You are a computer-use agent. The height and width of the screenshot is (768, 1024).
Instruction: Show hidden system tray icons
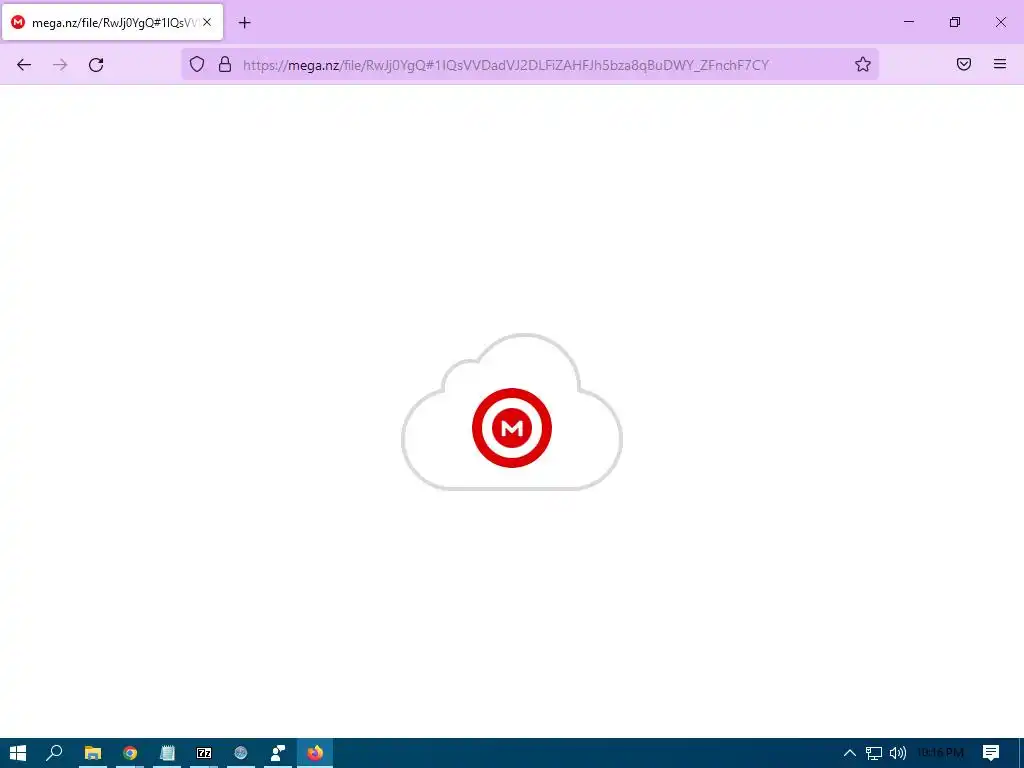[x=850, y=753]
